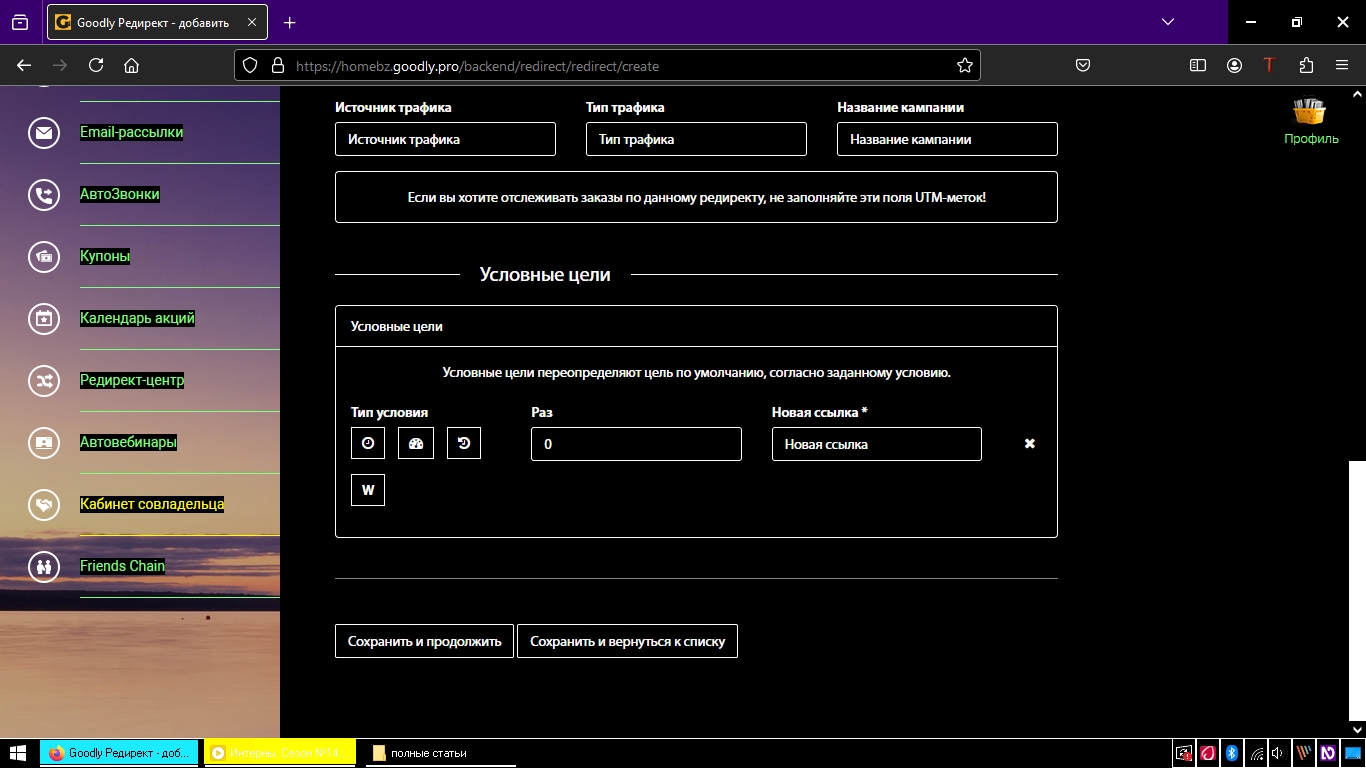Click the Редирект-центр shuffle icon
The width and height of the screenshot is (1366, 768).
tap(44, 381)
